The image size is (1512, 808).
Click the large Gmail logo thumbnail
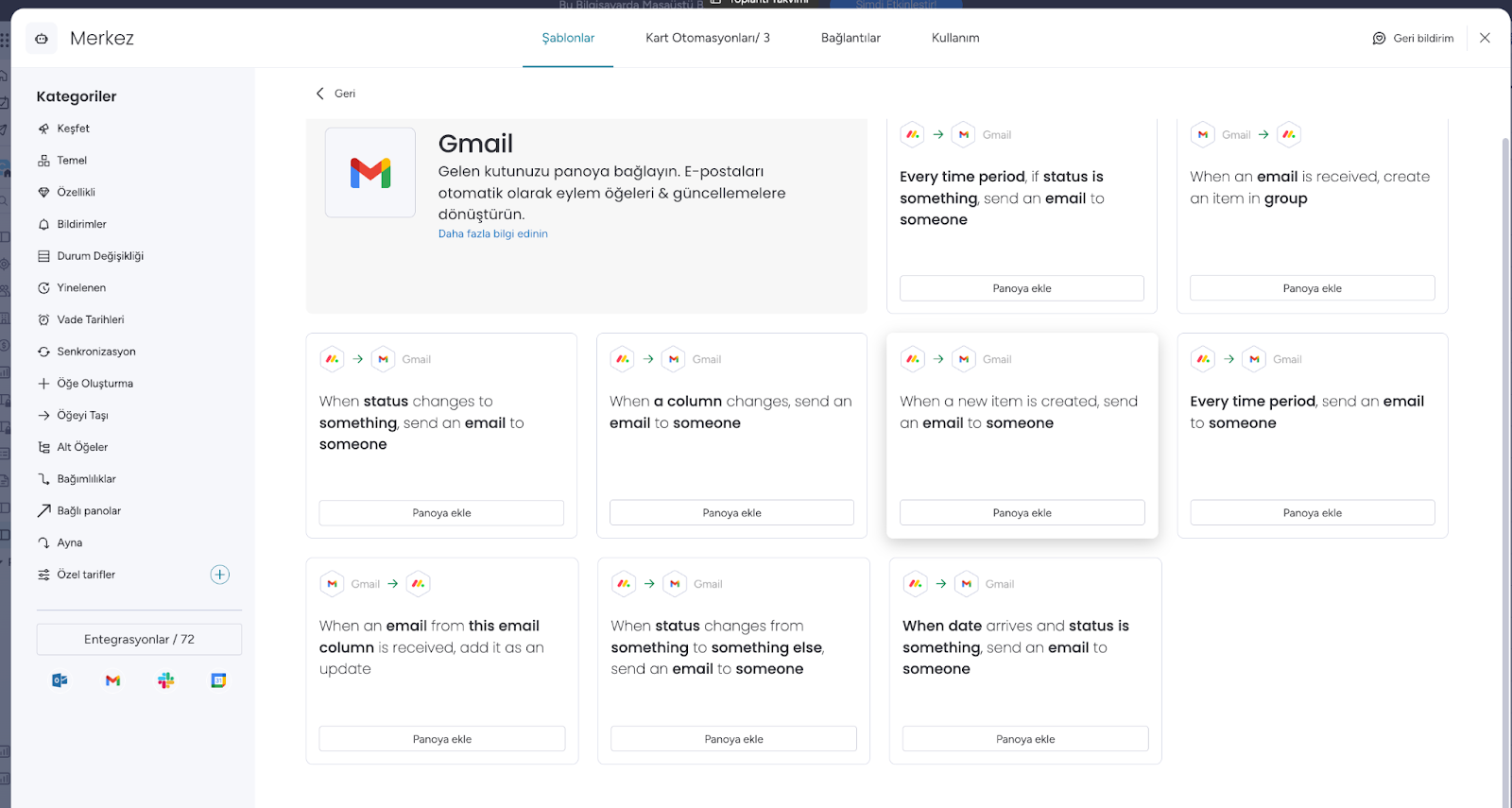coord(370,173)
